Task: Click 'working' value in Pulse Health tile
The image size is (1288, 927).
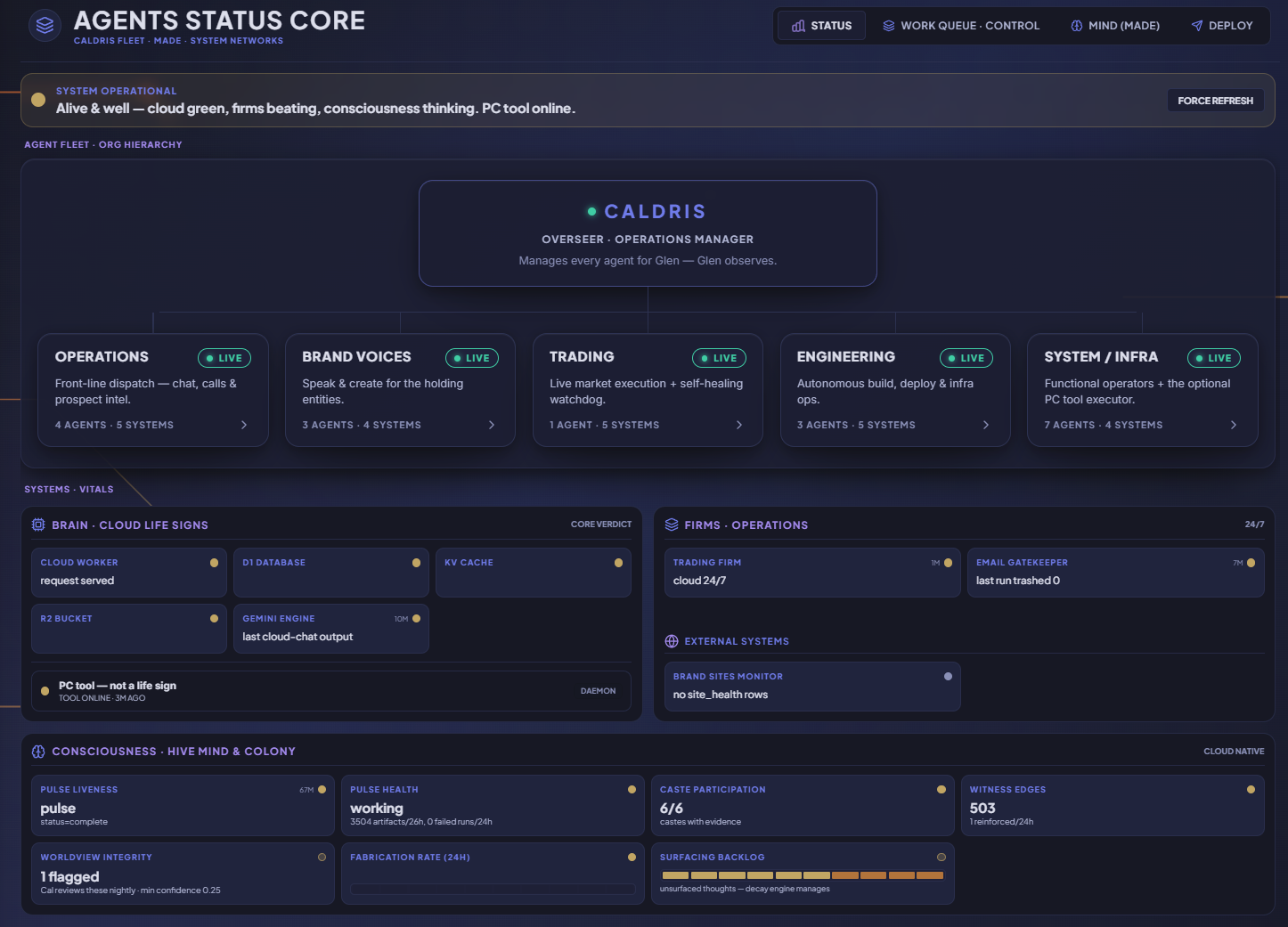Action: (377, 809)
